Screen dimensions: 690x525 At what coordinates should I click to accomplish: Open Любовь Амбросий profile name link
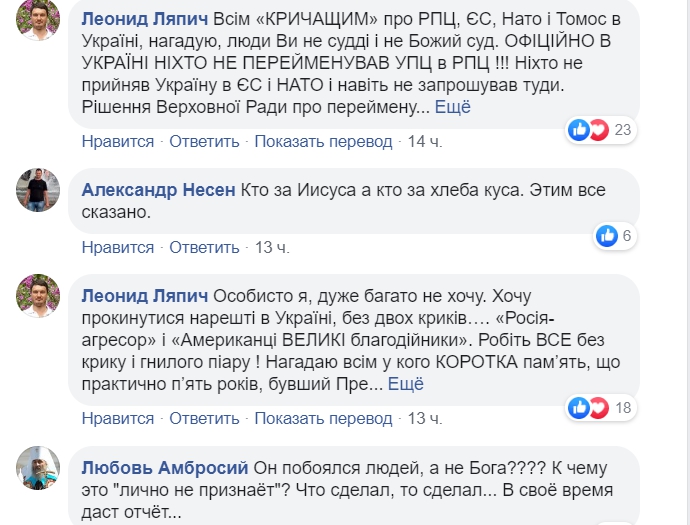pyautogui.click(x=162, y=466)
